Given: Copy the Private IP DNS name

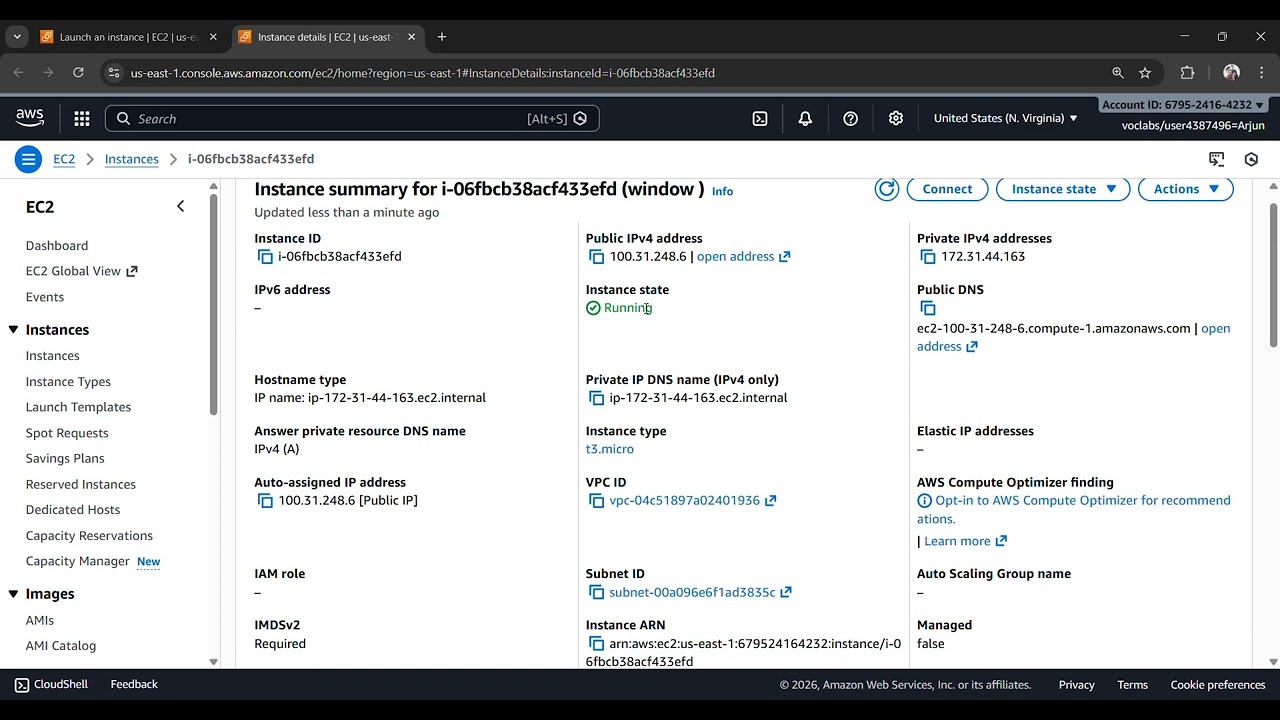Looking at the screenshot, I should click(x=596, y=398).
